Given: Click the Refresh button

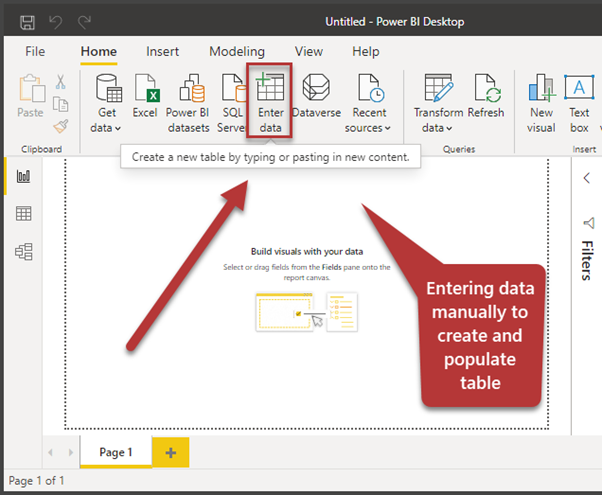Looking at the screenshot, I should coord(486,96).
